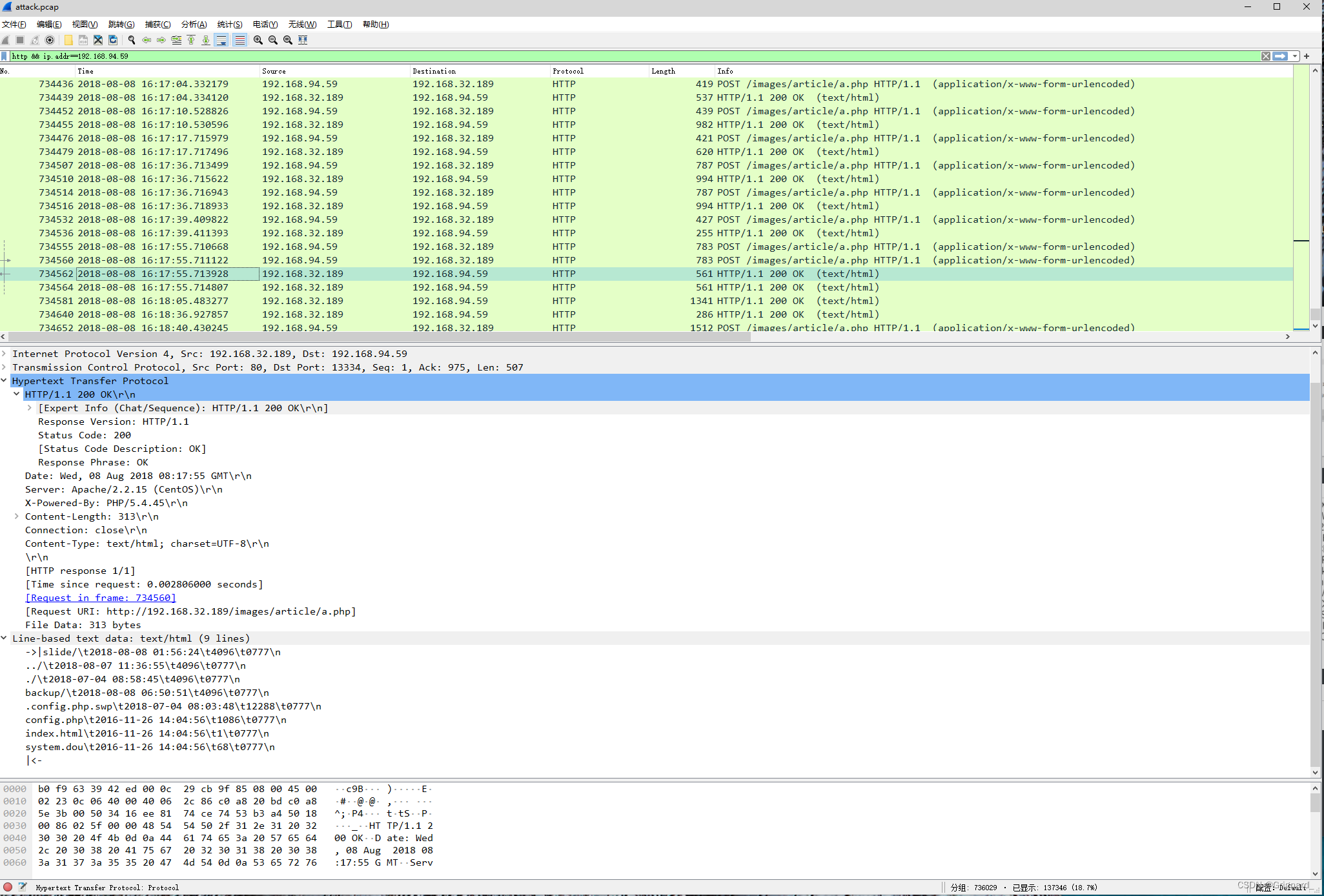Collapse the HTTP/1.1 200 OK node

click(x=17, y=394)
